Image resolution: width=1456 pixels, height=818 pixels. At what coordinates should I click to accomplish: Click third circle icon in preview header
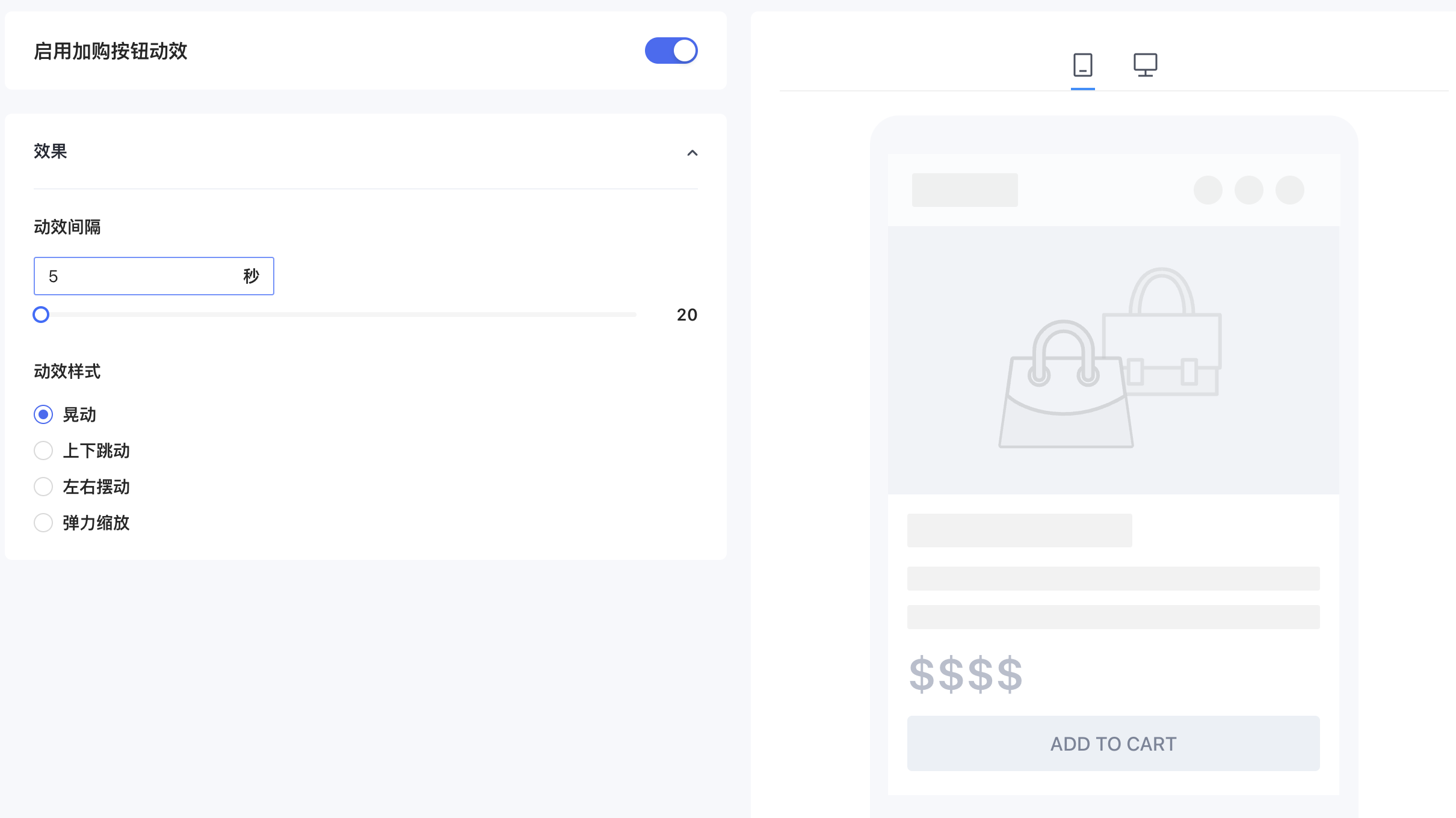point(1289,190)
